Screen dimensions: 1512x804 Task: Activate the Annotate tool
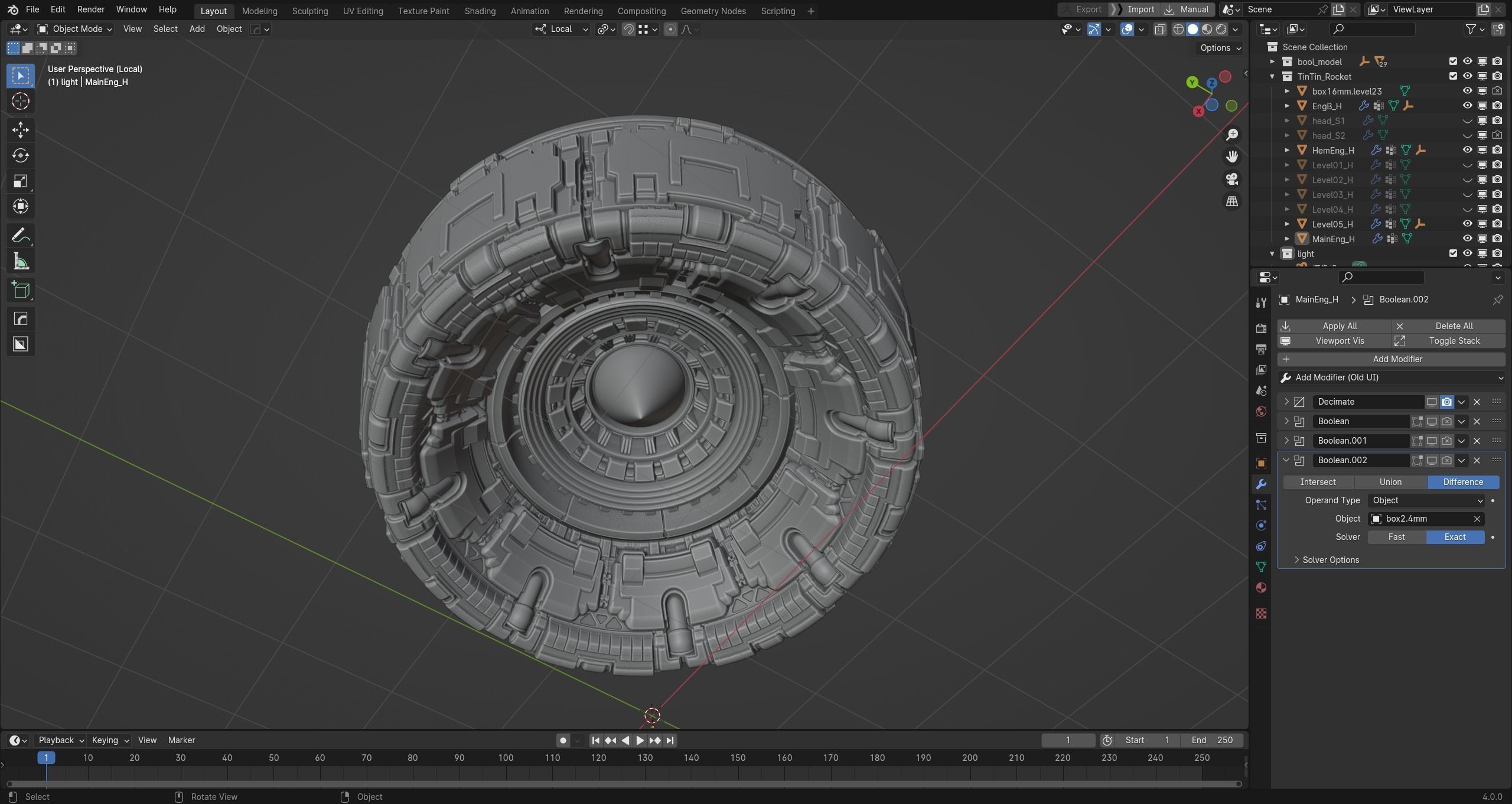(x=21, y=236)
